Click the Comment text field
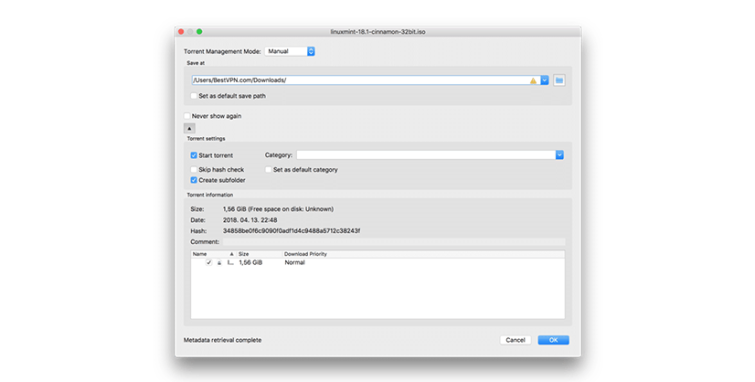 pyautogui.click(x=393, y=242)
